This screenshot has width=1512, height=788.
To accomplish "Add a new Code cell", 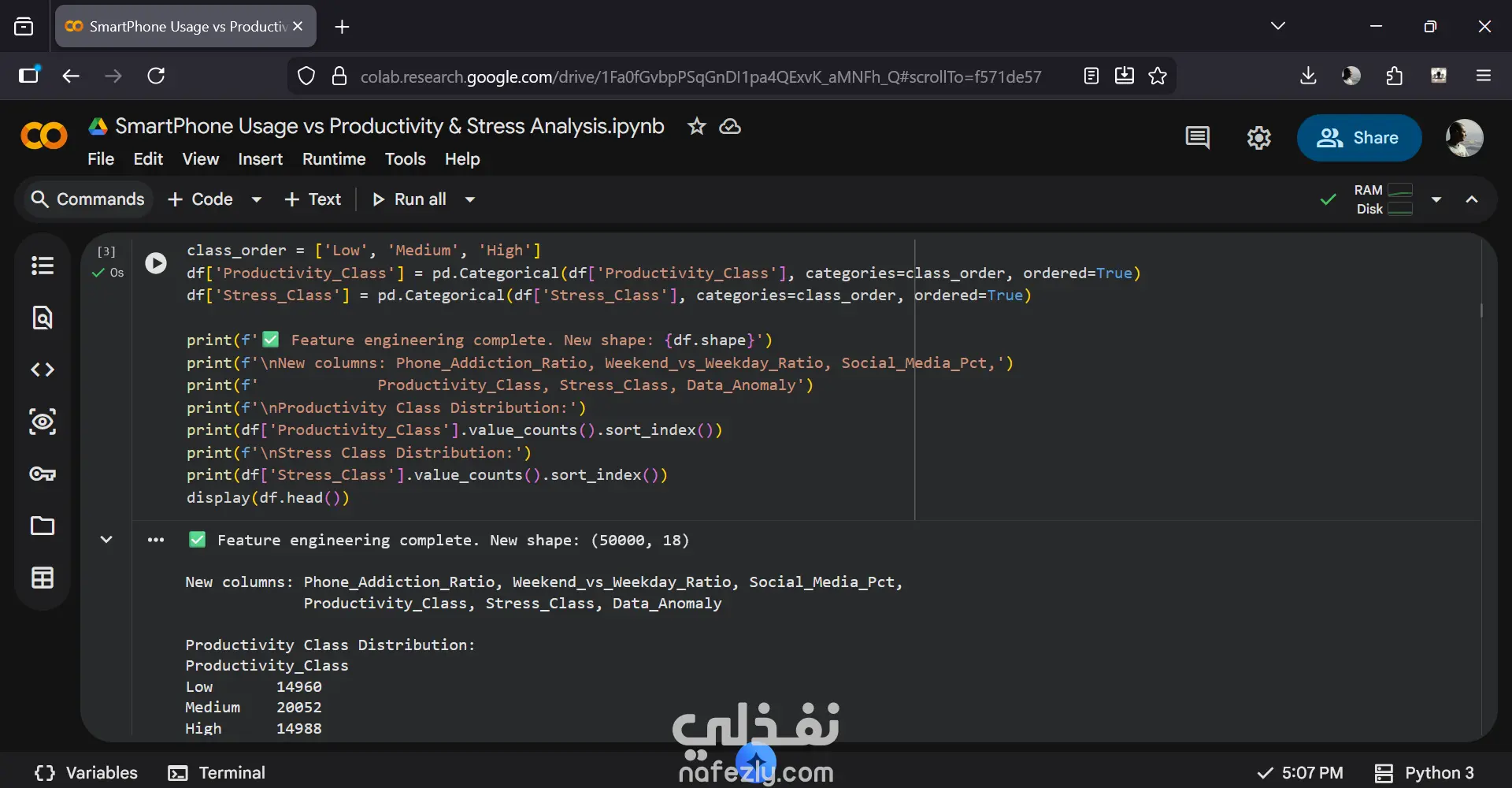I will coord(201,199).
